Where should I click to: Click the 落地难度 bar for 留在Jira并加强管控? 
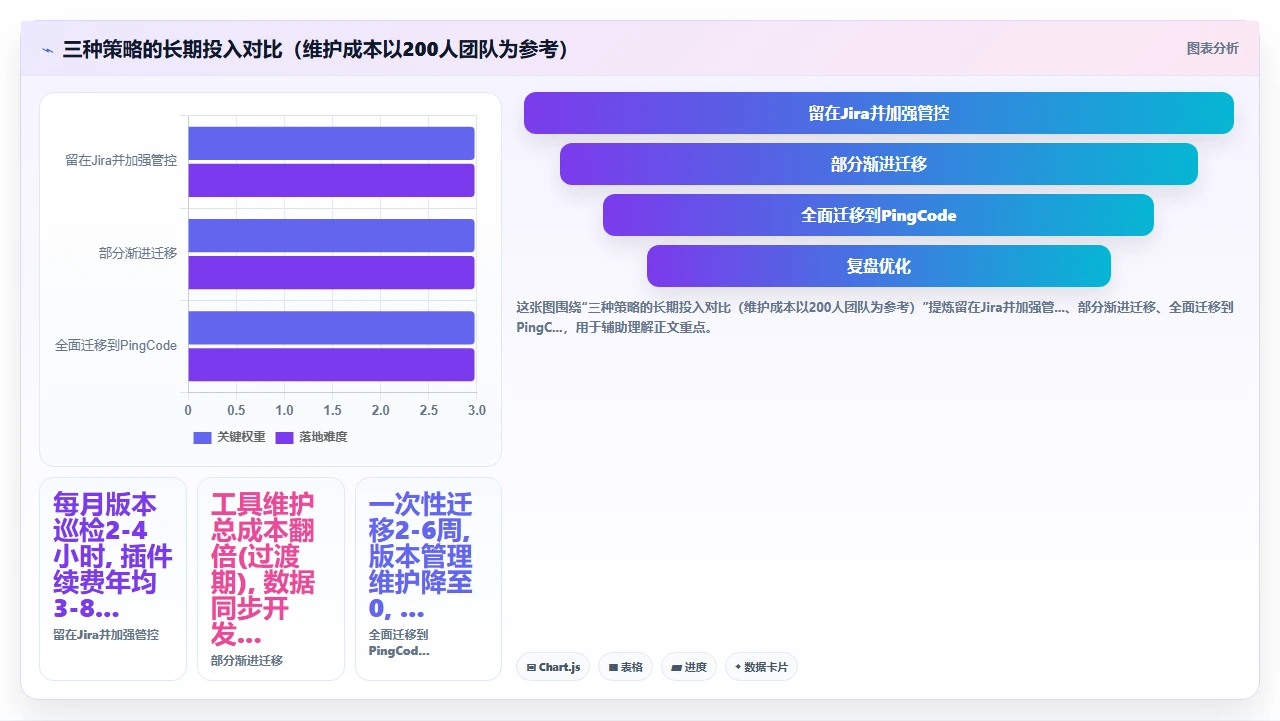[331, 180]
